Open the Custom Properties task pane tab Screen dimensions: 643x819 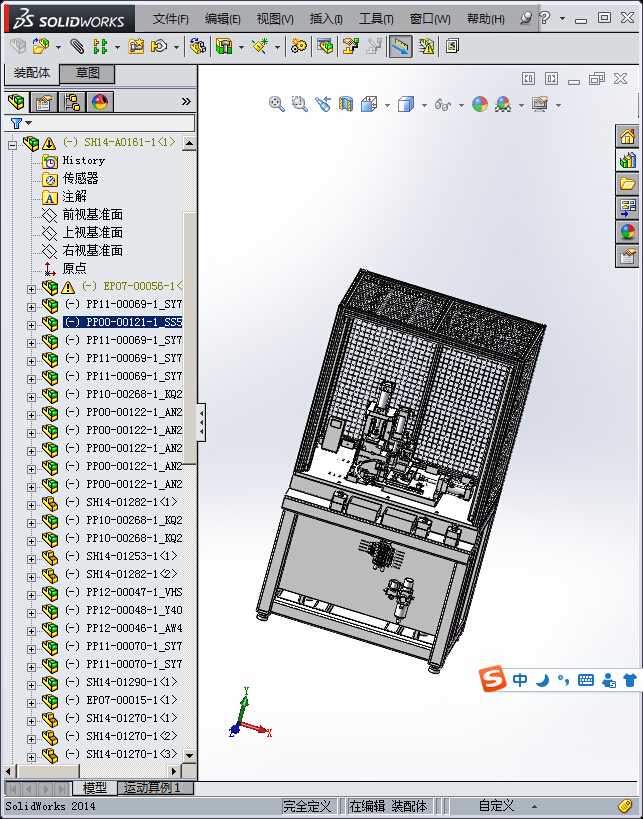coord(627,256)
